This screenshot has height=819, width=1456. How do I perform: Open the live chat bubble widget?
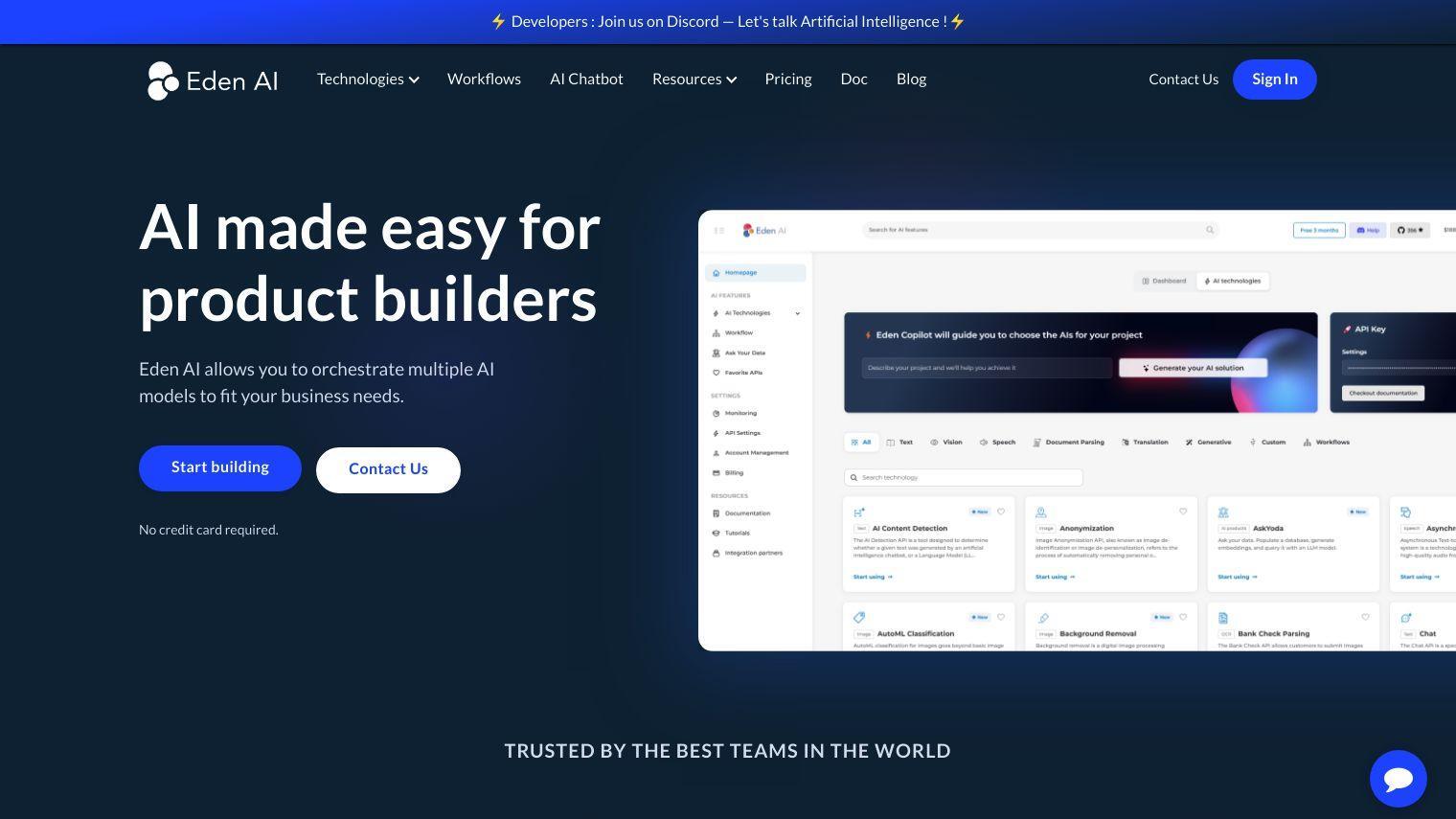[1399, 779]
